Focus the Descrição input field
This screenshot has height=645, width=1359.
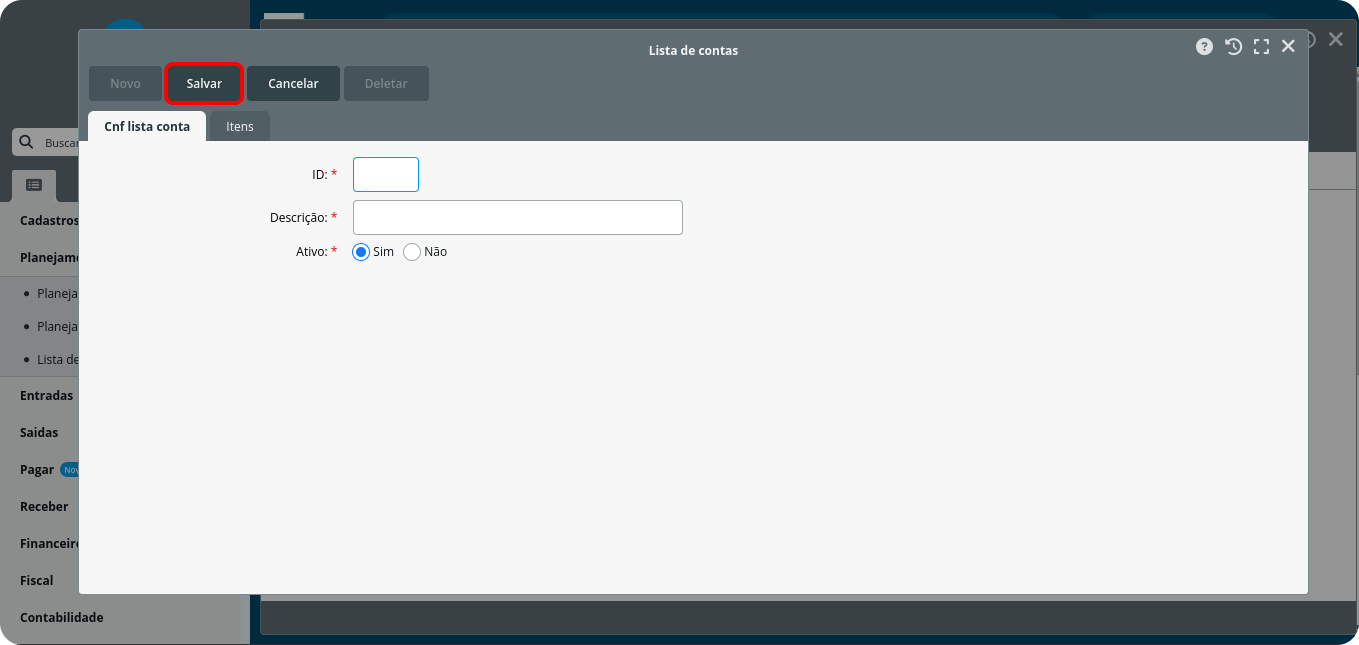click(x=518, y=217)
